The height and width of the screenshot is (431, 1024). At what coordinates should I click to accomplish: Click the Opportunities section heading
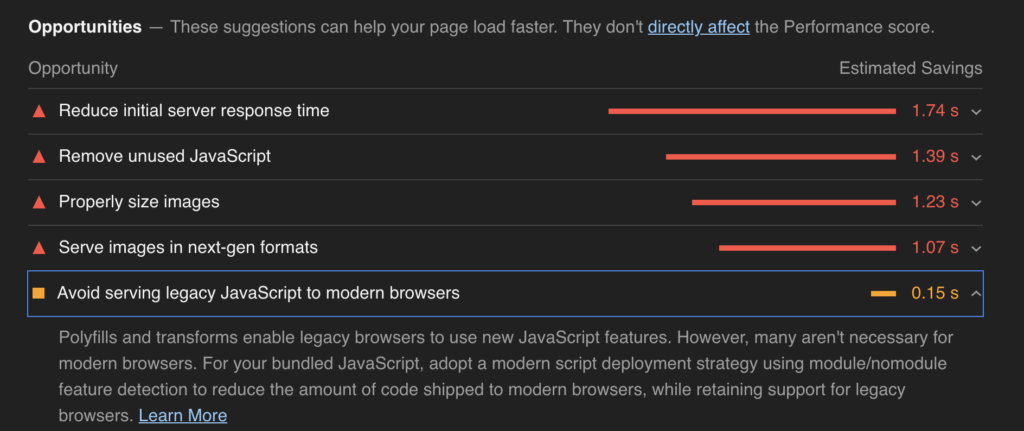[x=85, y=27]
